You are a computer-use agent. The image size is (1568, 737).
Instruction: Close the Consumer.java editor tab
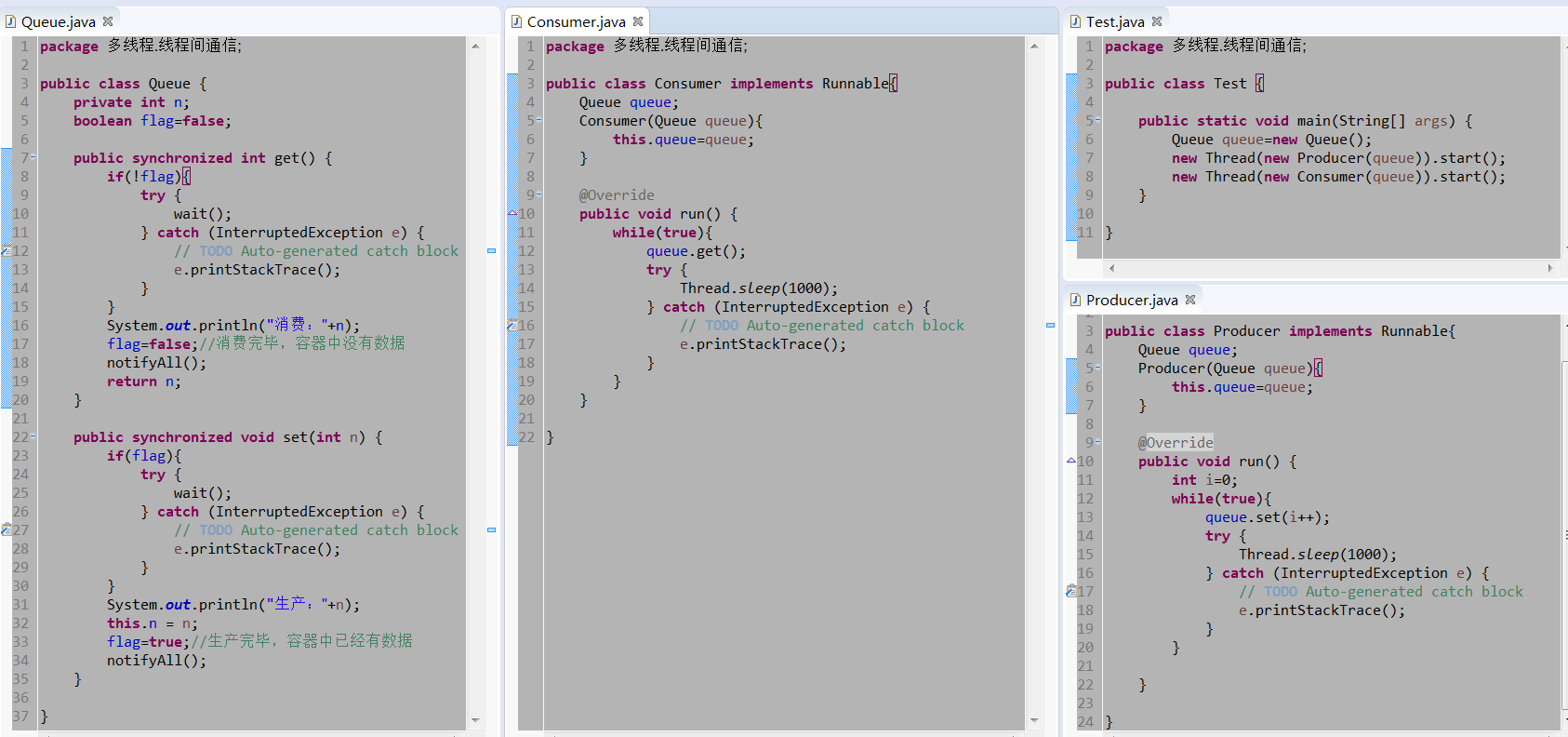[x=638, y=21]
